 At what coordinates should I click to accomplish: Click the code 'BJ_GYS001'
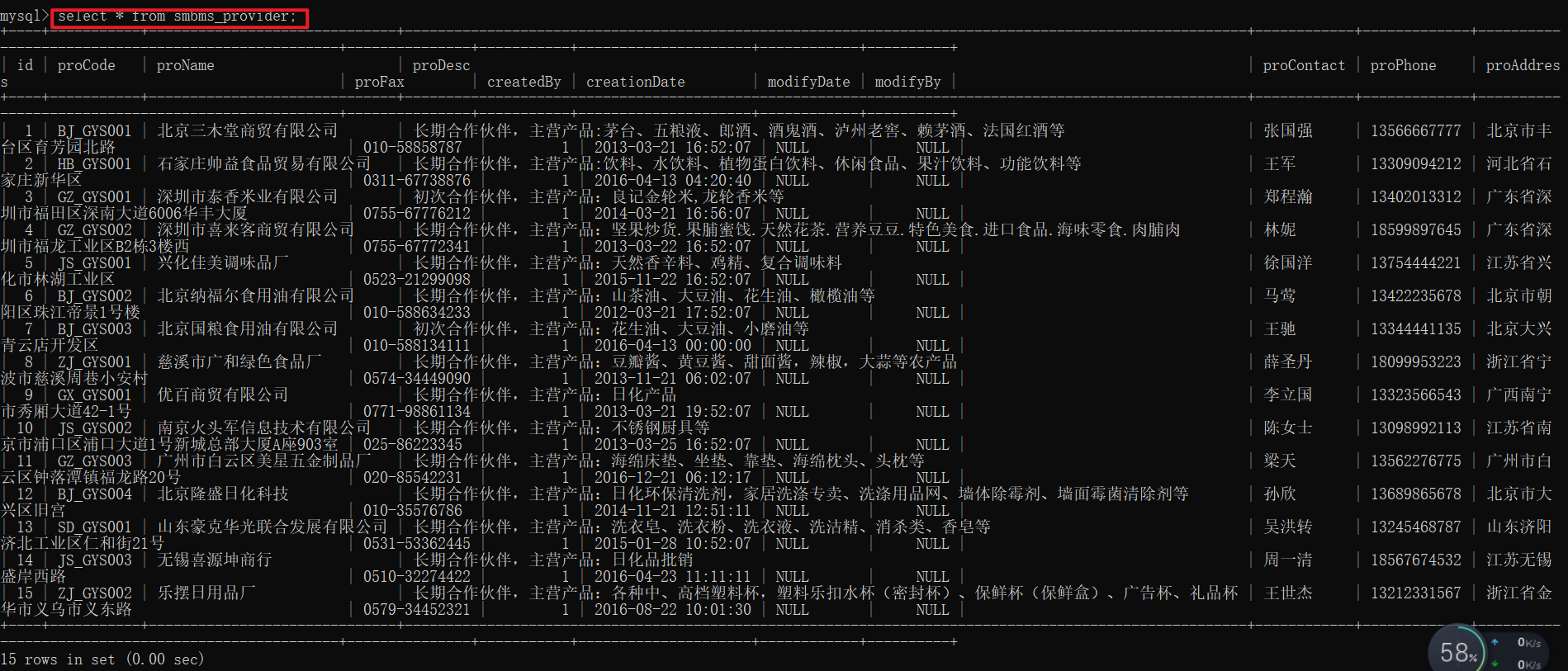tap(94, 130)
